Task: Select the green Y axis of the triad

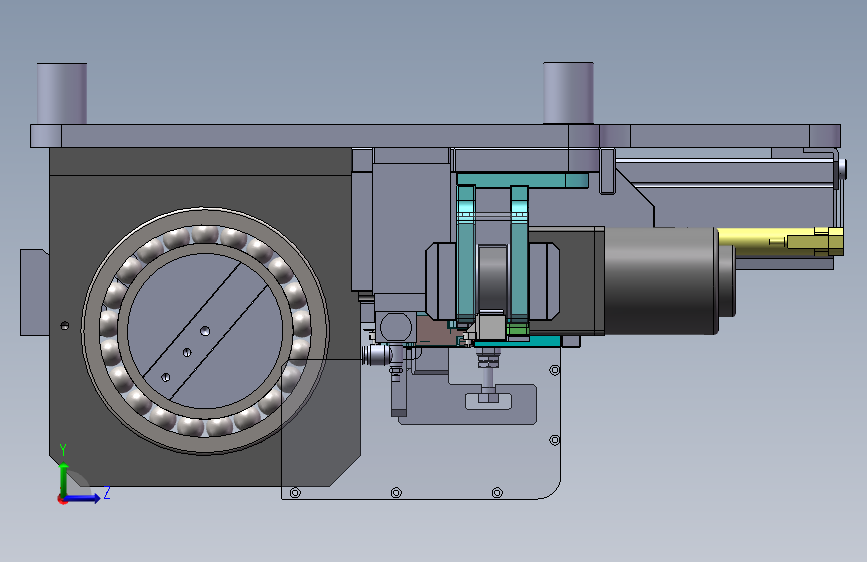Action: [64, 479]
